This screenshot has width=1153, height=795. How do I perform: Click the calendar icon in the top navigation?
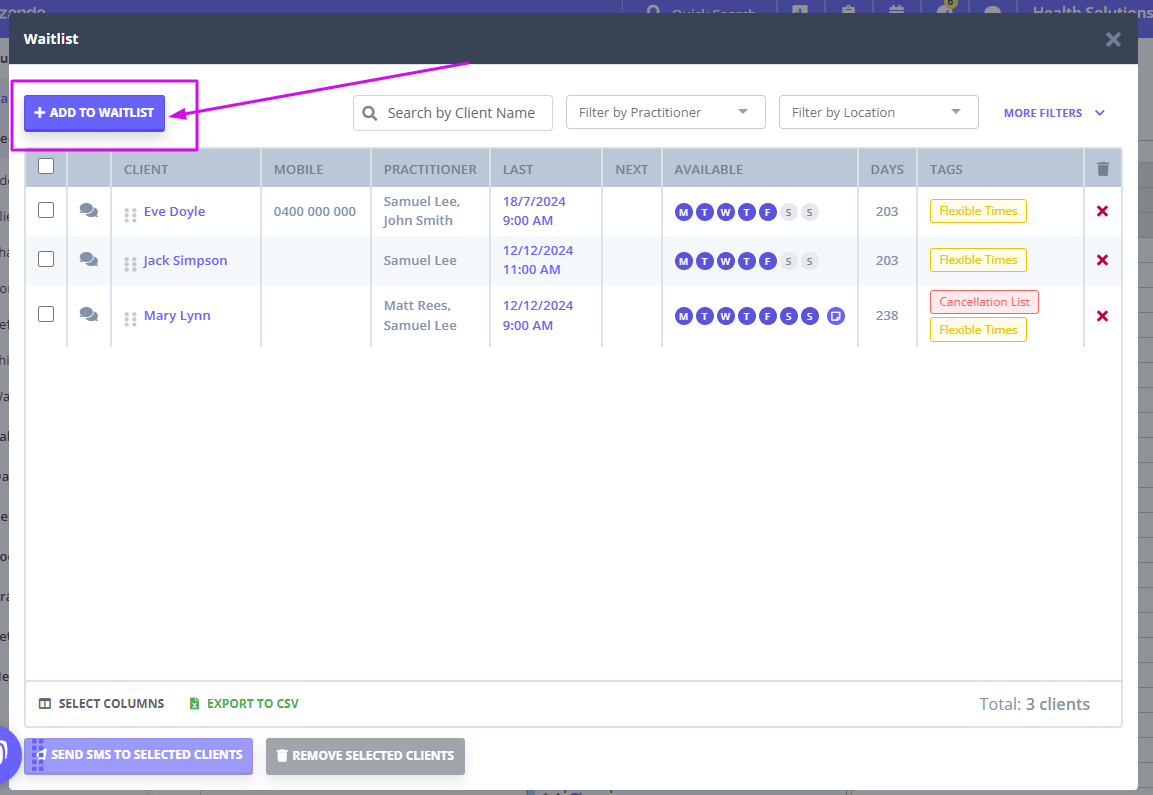(x=896, y=11)
